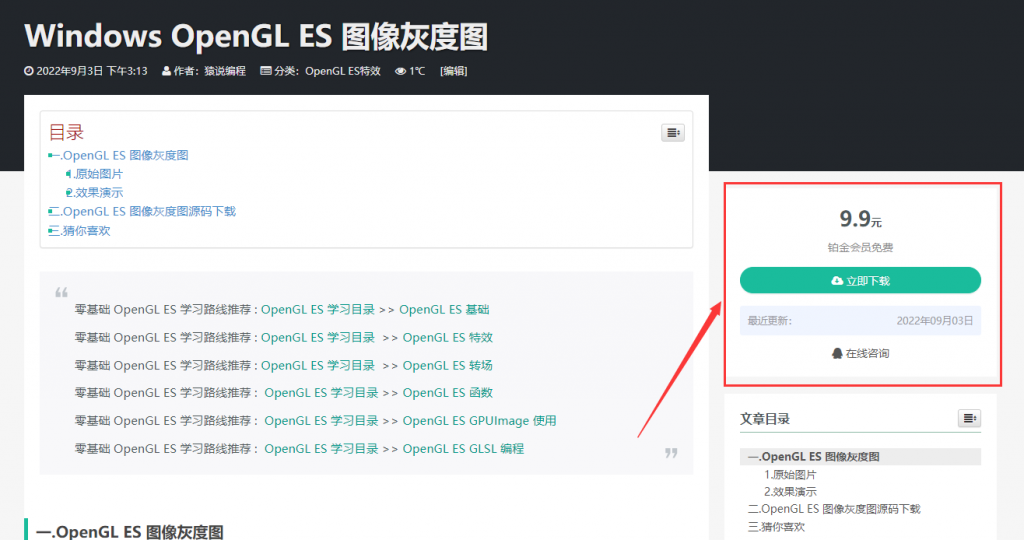The height and width of the screenshot is (540, 1024).
Task: Click the red 目录 heading
Action: click(x=66, y=133)
